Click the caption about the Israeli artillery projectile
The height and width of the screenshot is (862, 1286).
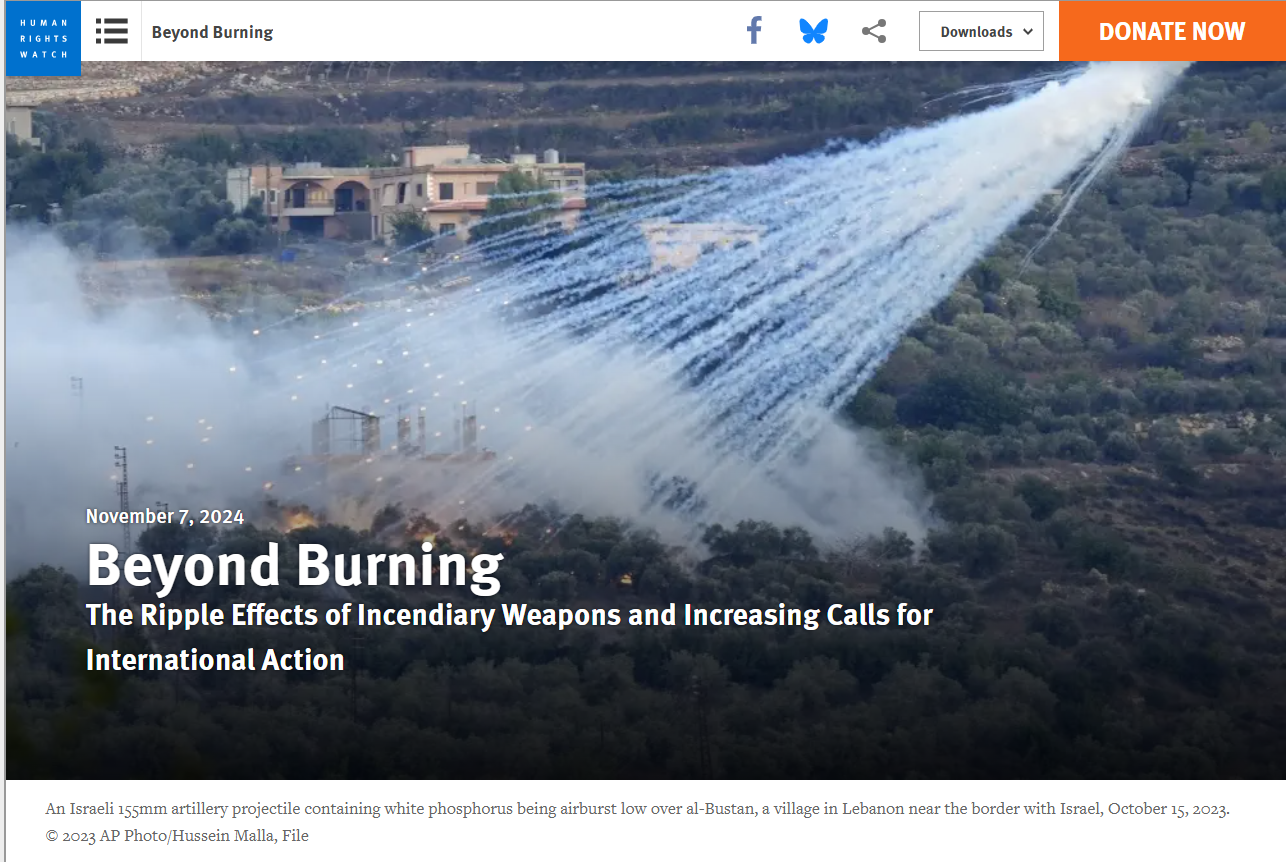(637, 809)
